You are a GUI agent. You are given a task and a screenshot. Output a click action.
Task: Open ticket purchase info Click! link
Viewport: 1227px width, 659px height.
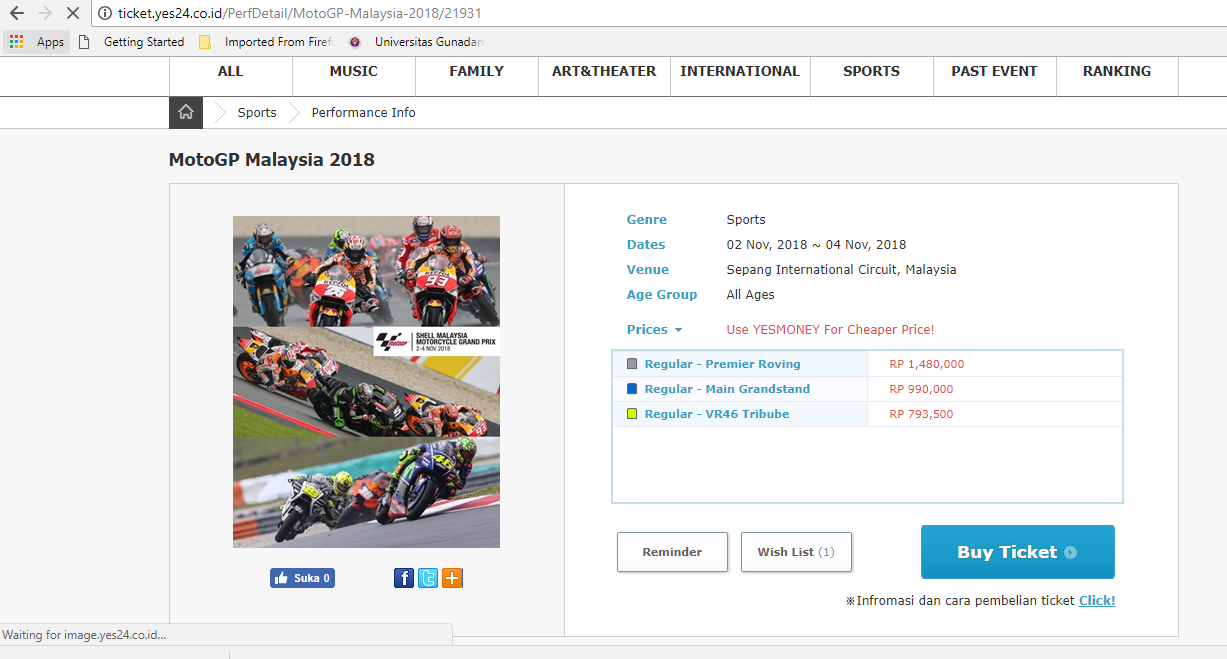[1097, 601]
